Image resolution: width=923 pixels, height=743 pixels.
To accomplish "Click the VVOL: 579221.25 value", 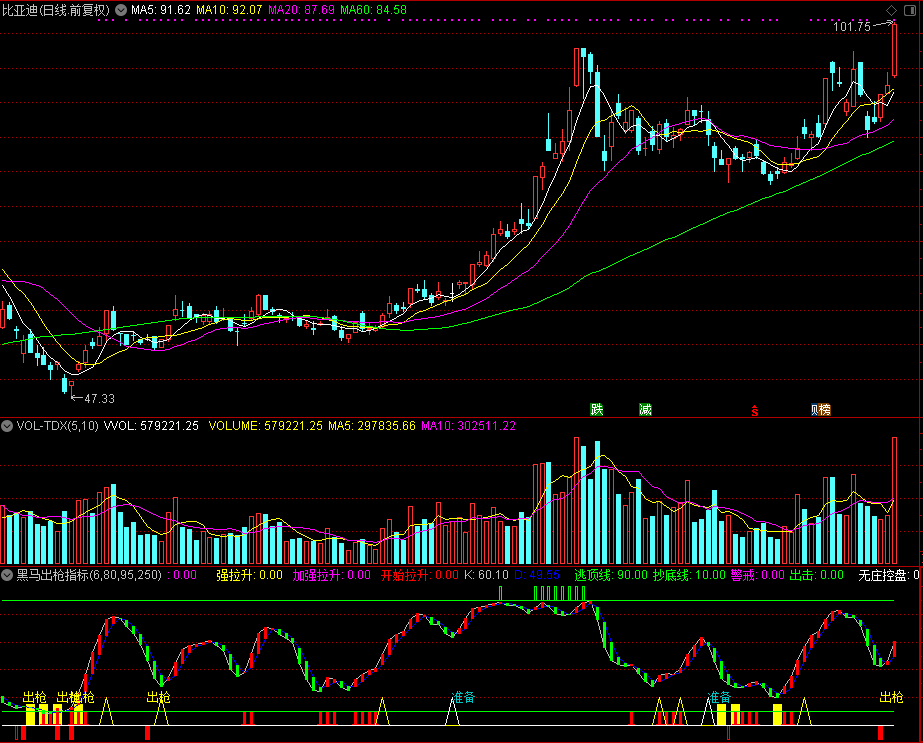I will click(151, 426).
